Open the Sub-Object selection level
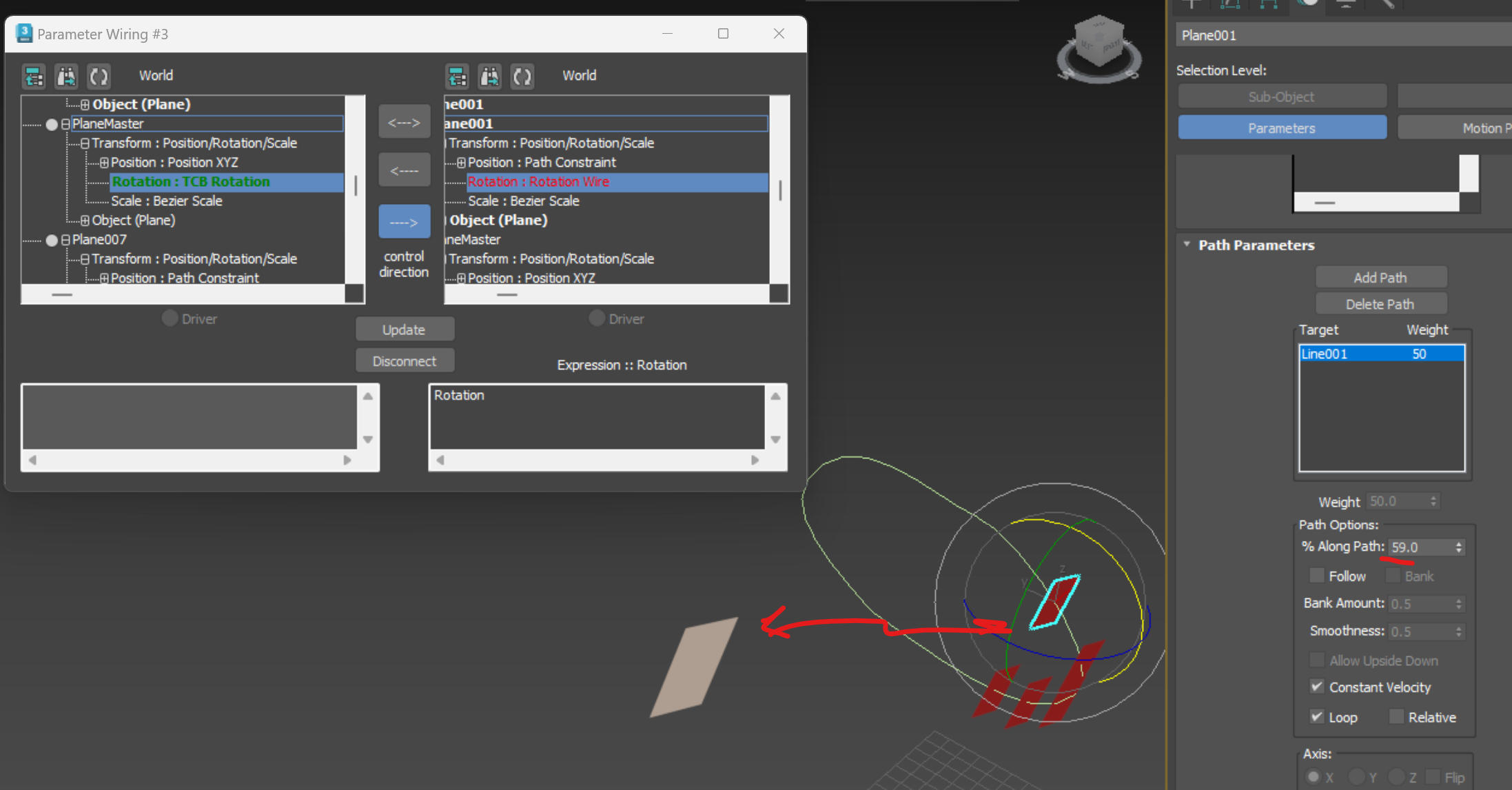Image resolution: width=1512 pixels, height=790 pixels. click(x=1282, y=97)
